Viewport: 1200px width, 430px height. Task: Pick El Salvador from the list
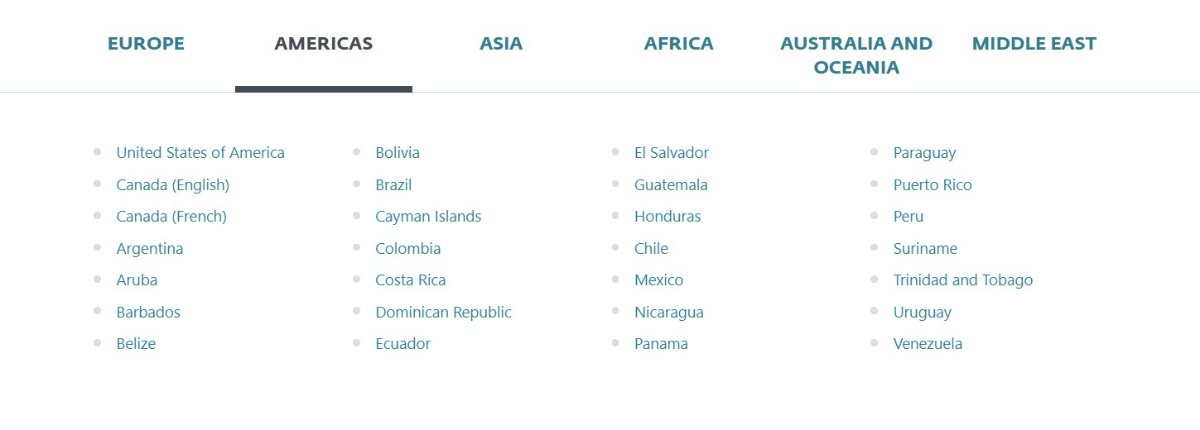[x=671, y=153]
